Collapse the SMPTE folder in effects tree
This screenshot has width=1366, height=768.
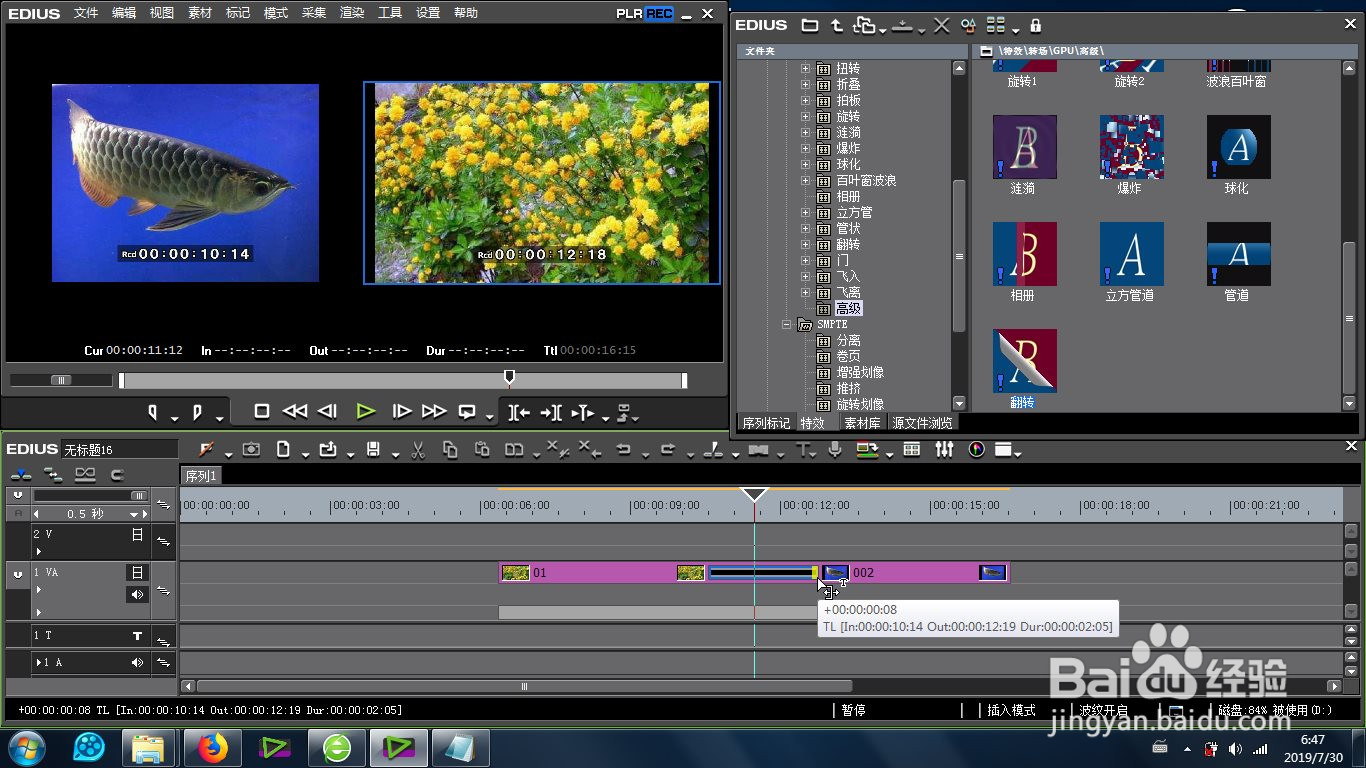(788, 325)
